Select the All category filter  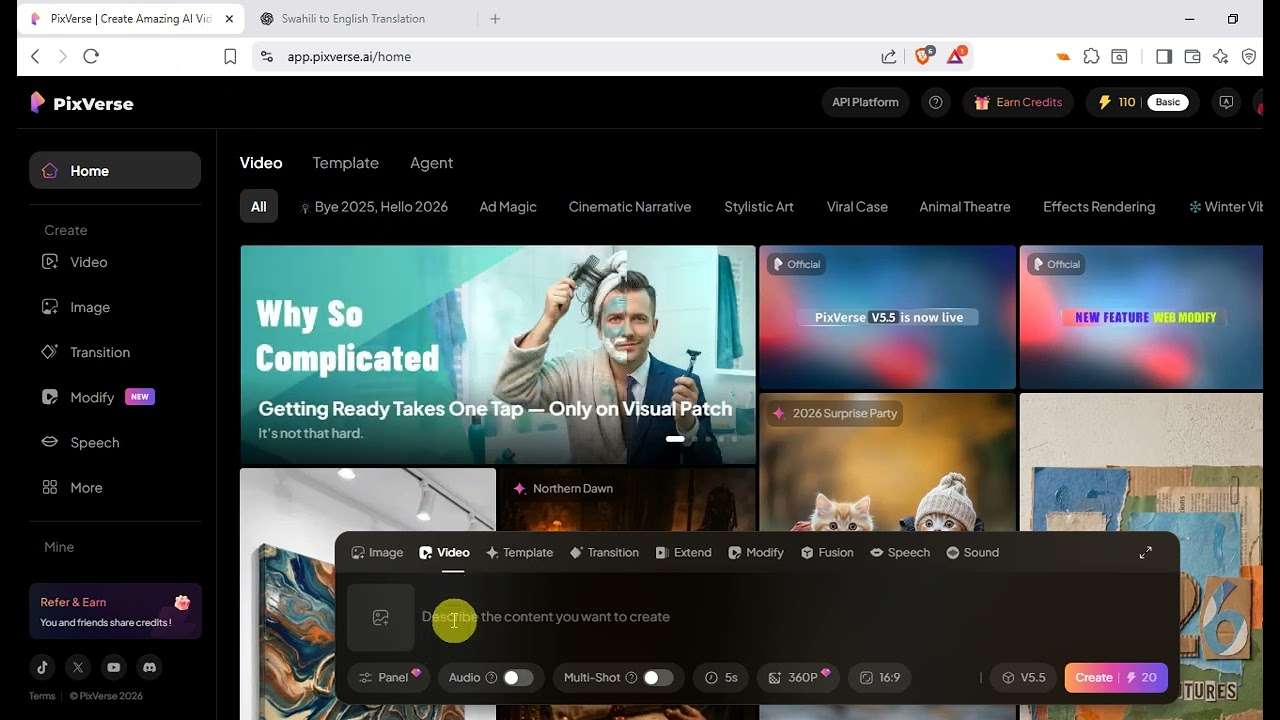click(x=259, y=207)
